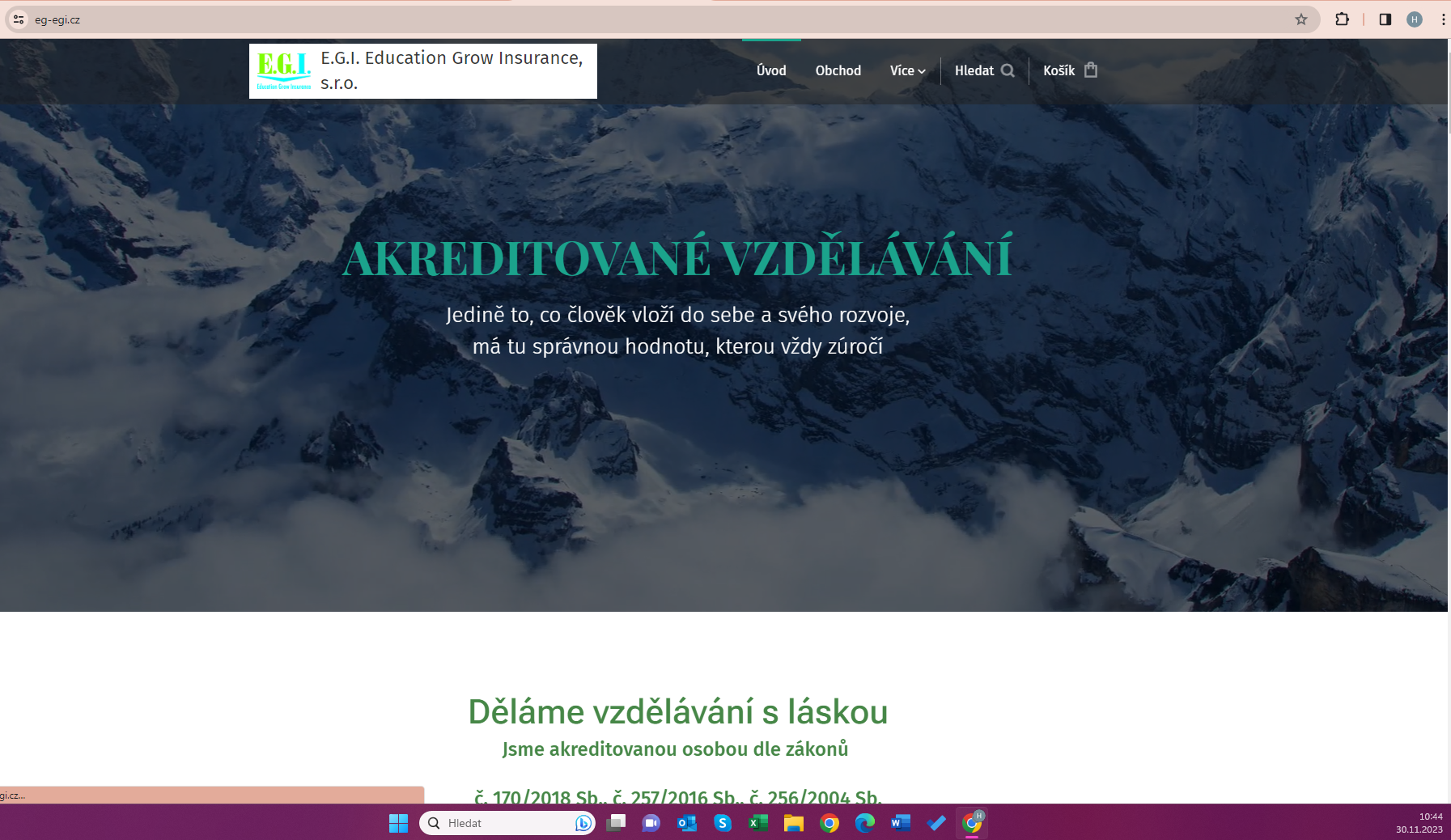Launch Outlook from the taskbar
The image size is (1451, 840).
(x=687, y=823)
